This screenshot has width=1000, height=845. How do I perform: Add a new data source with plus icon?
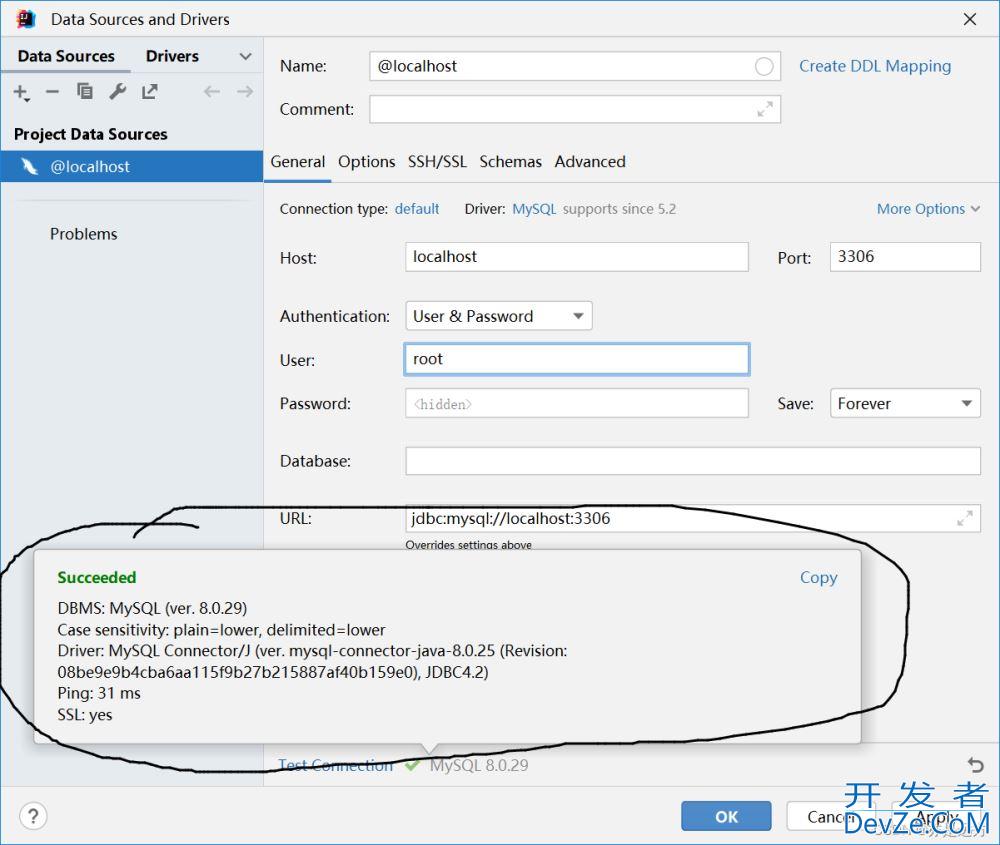[x=22, y=92]
